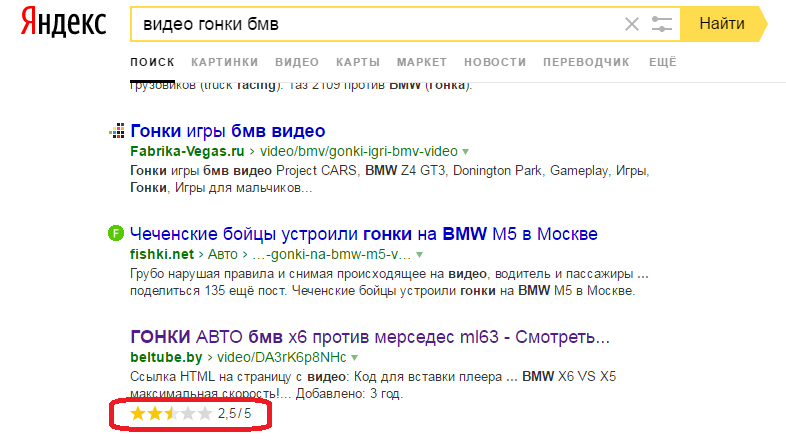Open the video/DA3rK6p8NHc path link
Screen dimensions: 786x445
(281, 358)
